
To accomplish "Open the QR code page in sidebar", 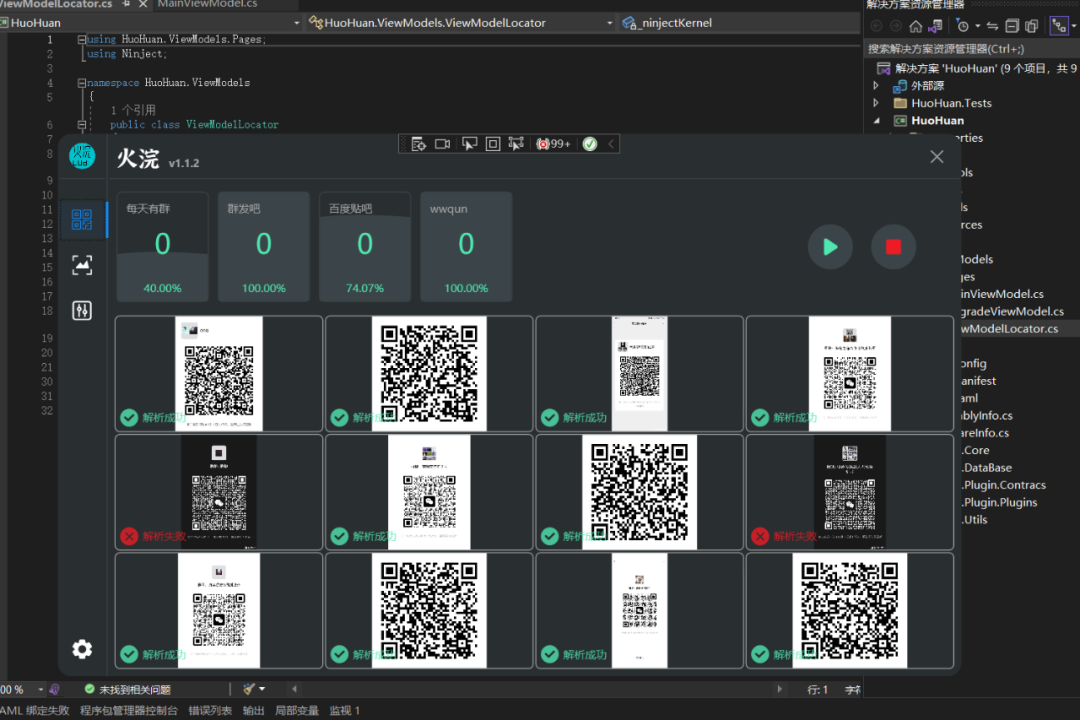I will pos(82,220).
